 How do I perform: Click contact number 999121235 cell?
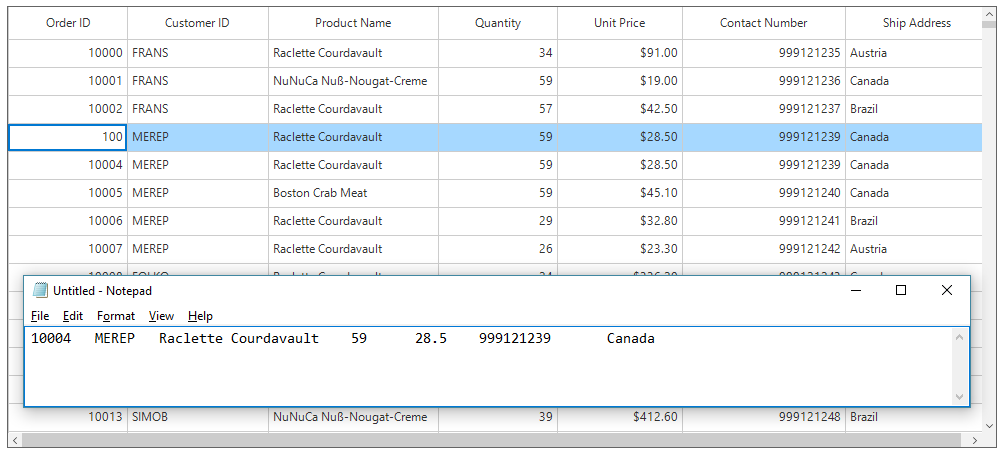(764, 53)
